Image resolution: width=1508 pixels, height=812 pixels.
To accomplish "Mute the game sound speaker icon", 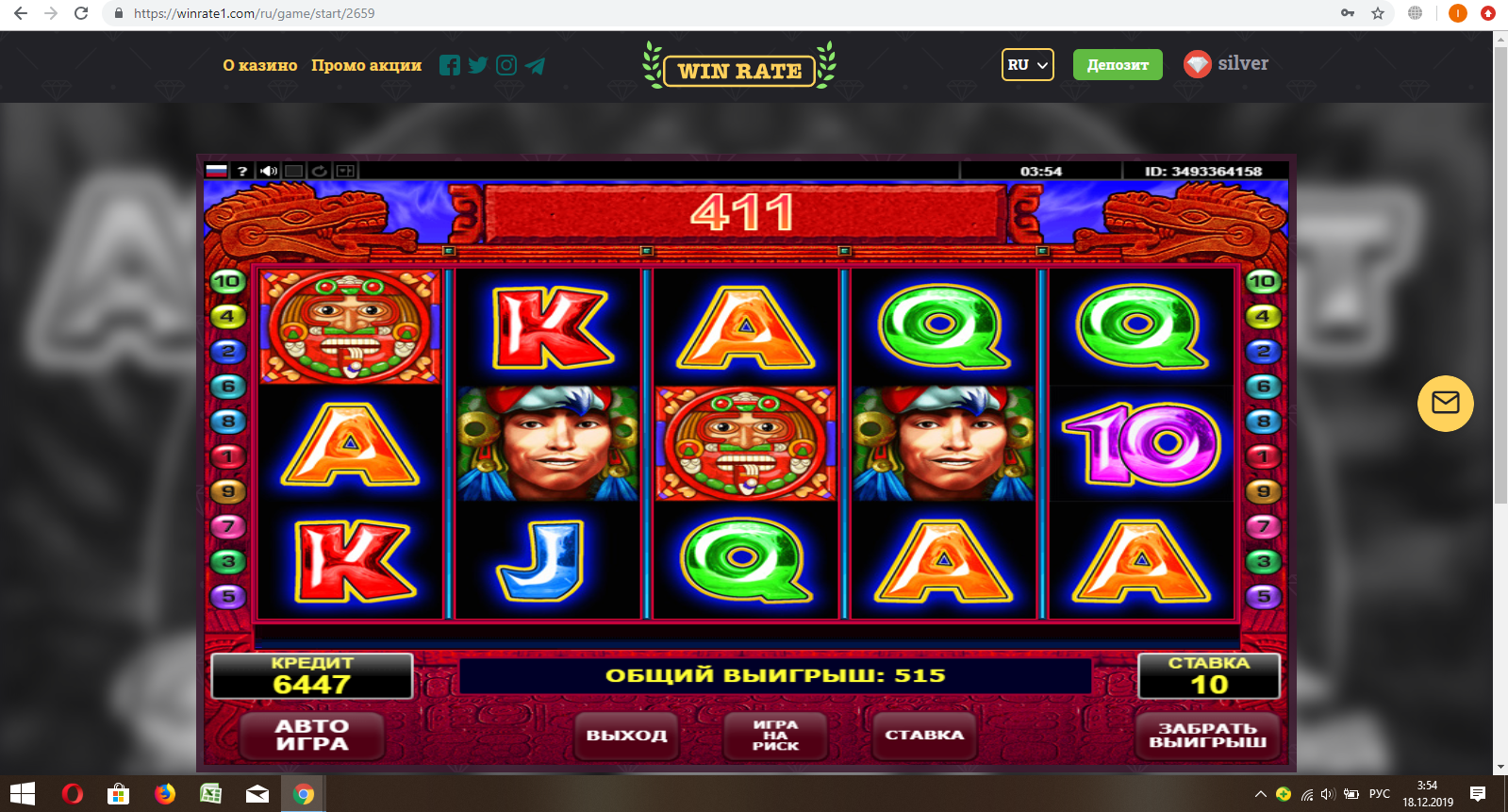I will pyautogui.click(x=268, y=171).
